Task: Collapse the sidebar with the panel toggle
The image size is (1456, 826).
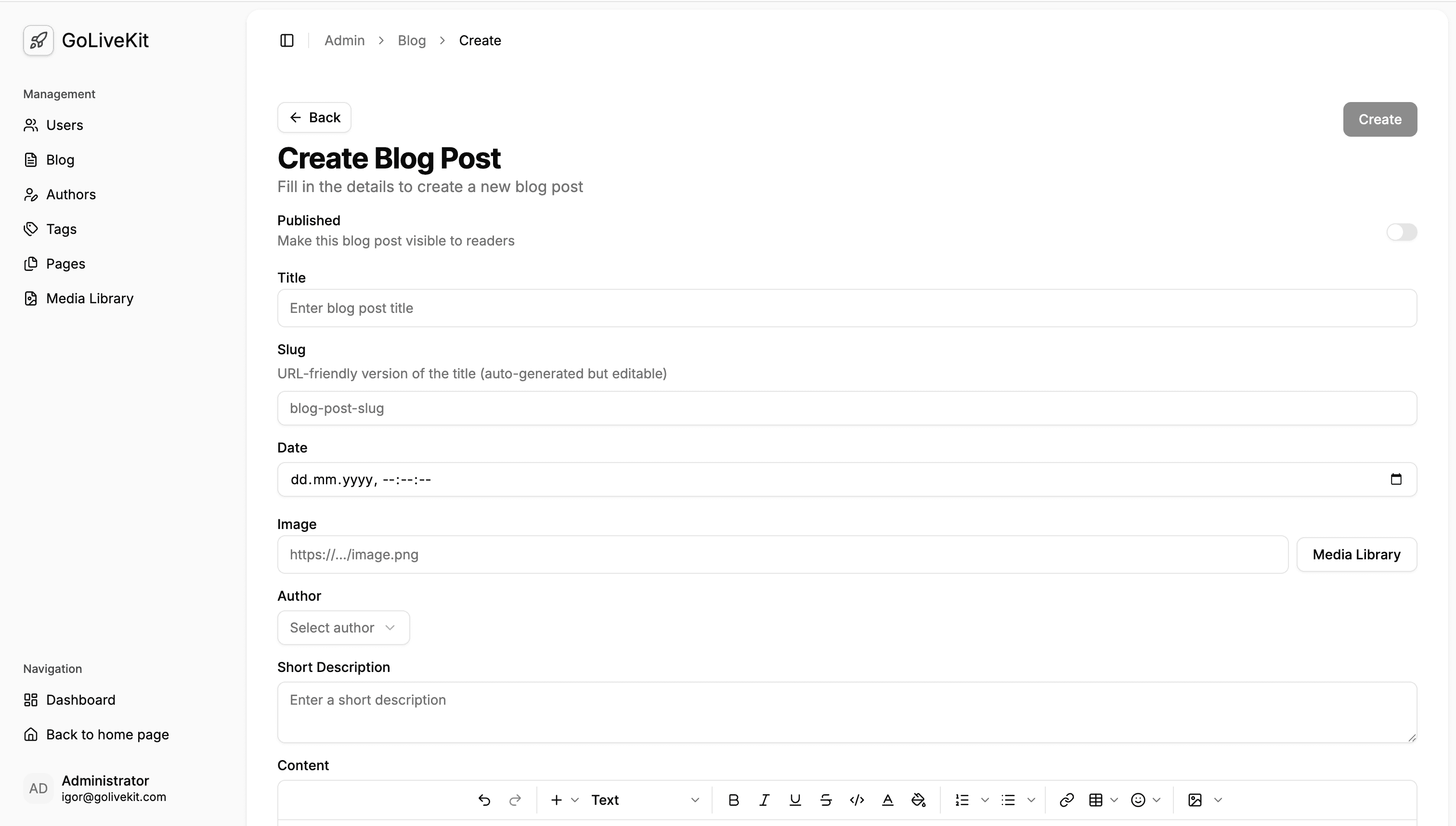Action: pos(286,40)
